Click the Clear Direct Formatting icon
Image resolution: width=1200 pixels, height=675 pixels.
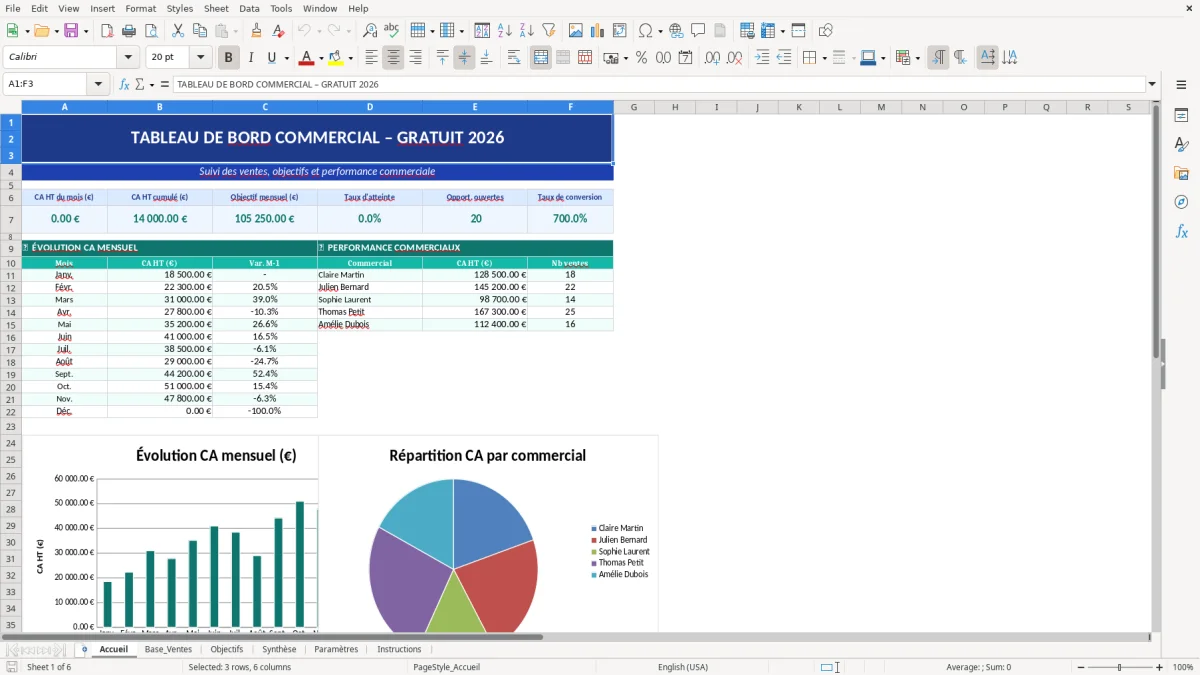277,31
